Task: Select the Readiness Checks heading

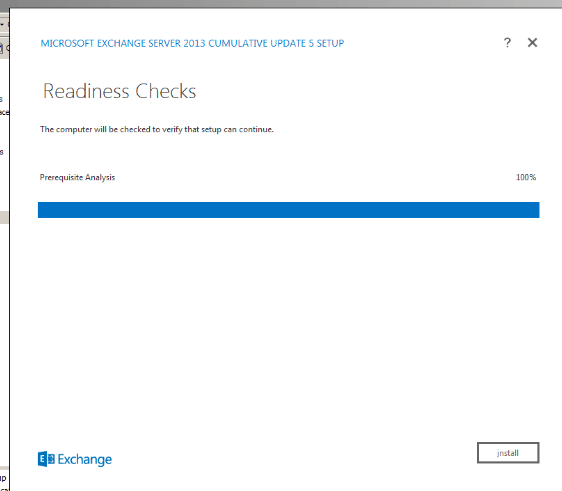Action: click(x=120, y=91)
